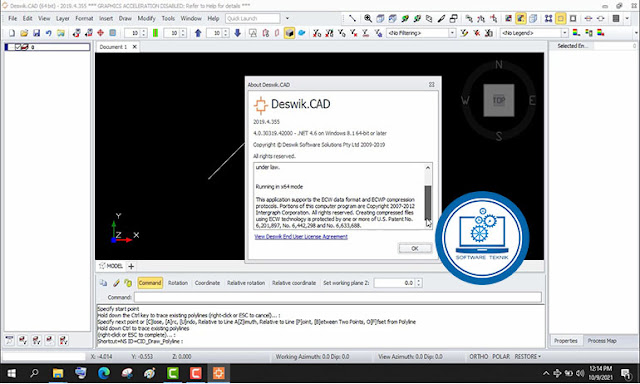This screenshot has height=384, width=640.
Task: Click the first rainbow legend icon
Action: 576,33
